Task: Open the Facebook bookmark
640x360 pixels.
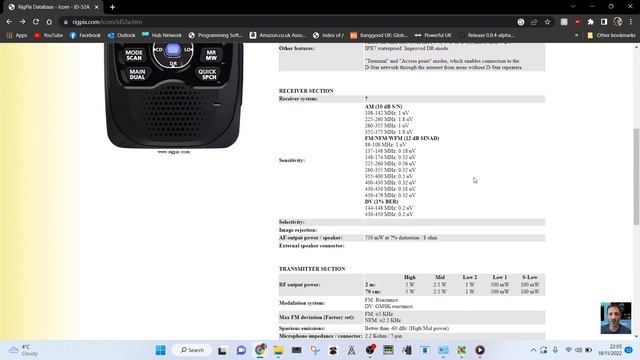Action: click(85, 36)
